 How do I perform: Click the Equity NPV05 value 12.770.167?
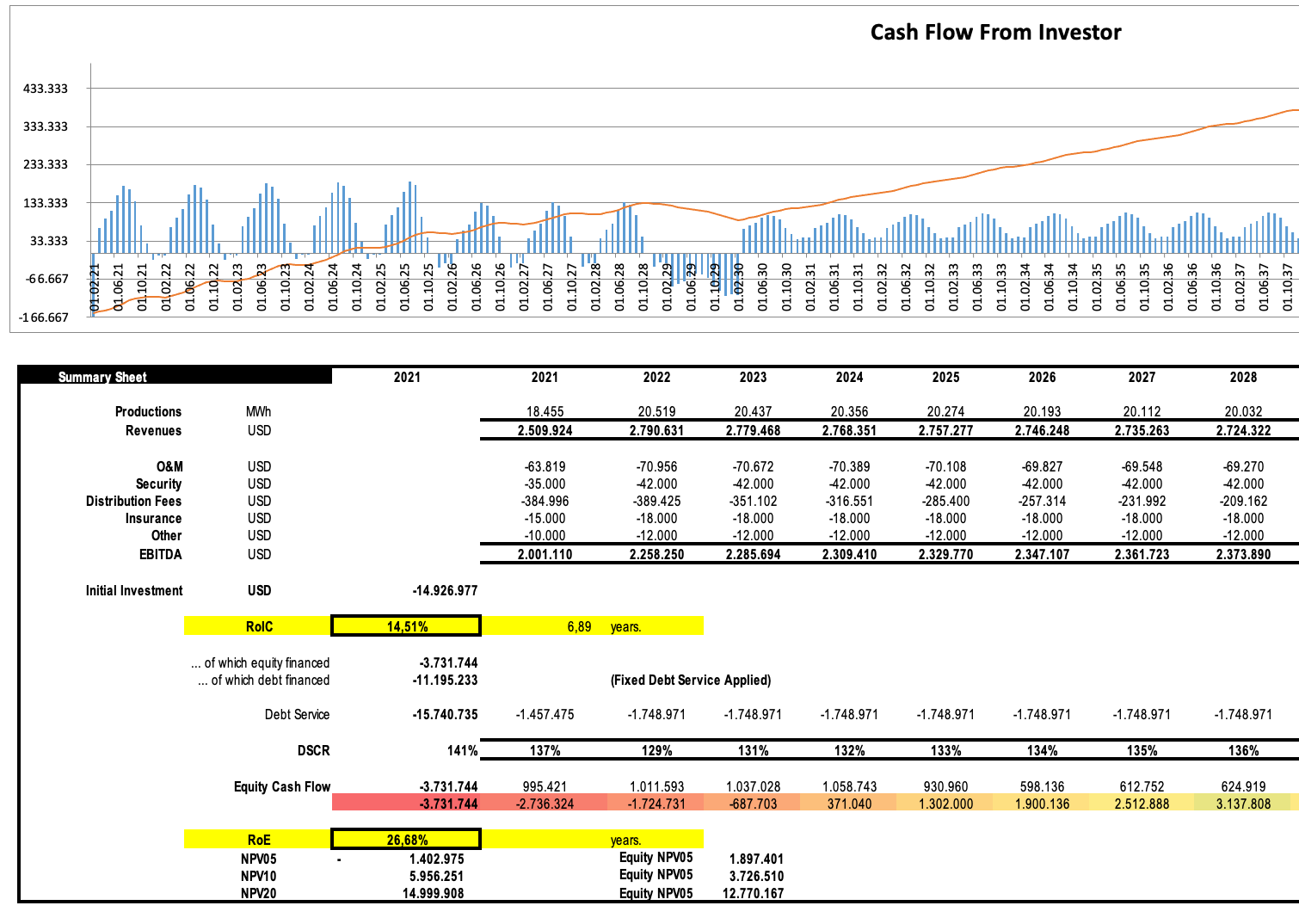click(753, 893)
